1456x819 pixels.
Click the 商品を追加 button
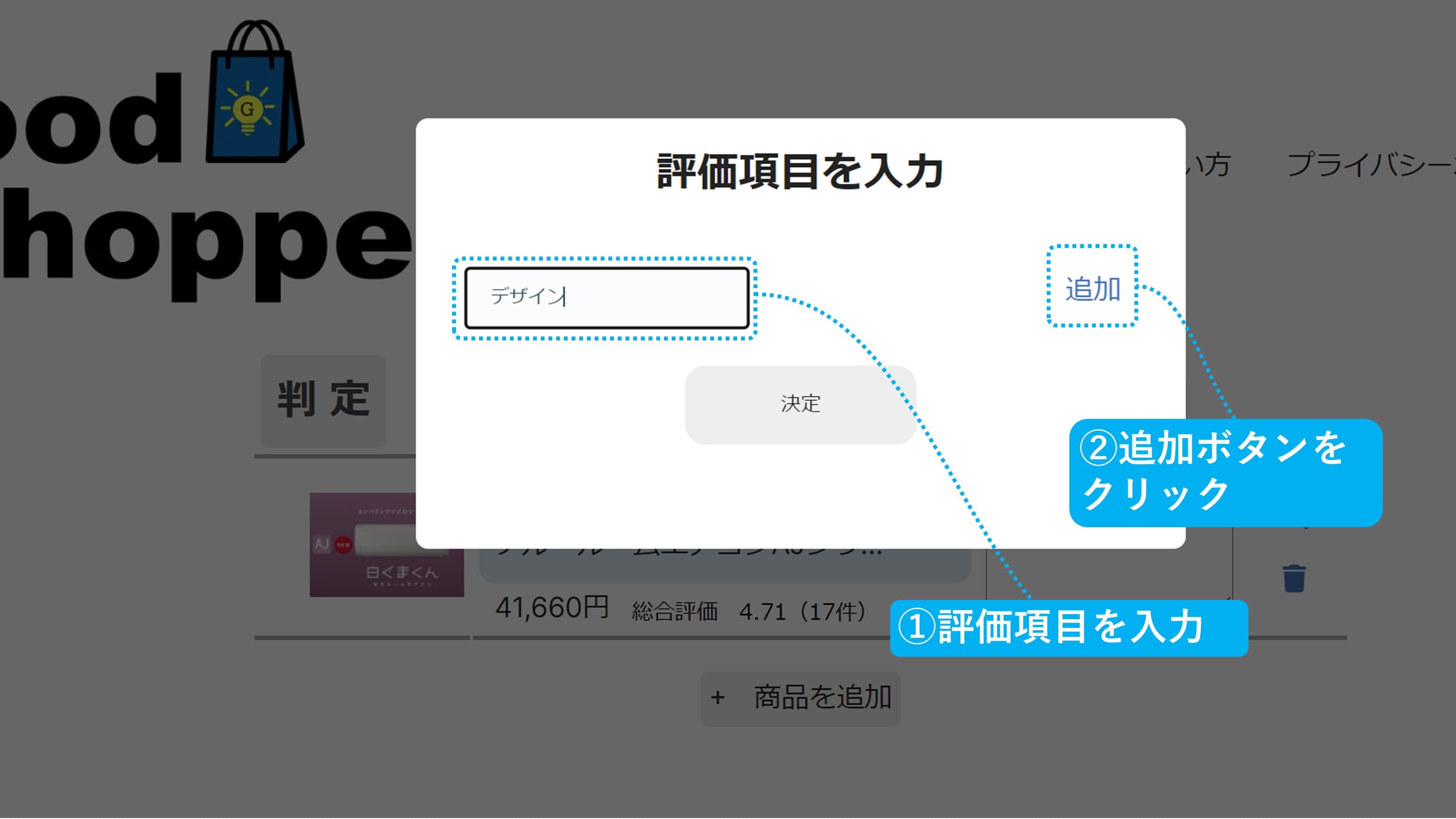coord(800,698)
